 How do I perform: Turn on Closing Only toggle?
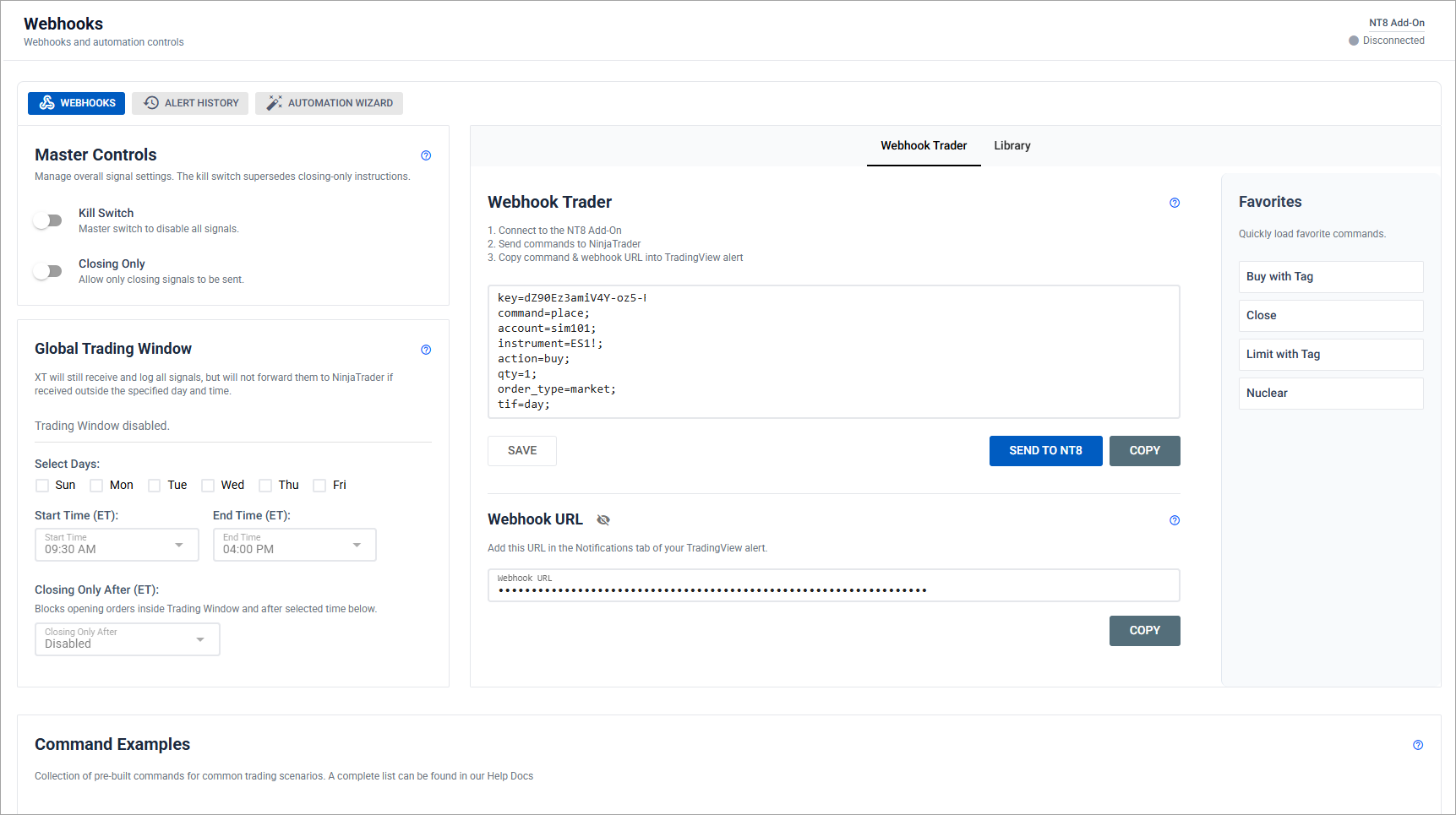tap(48, 271)
